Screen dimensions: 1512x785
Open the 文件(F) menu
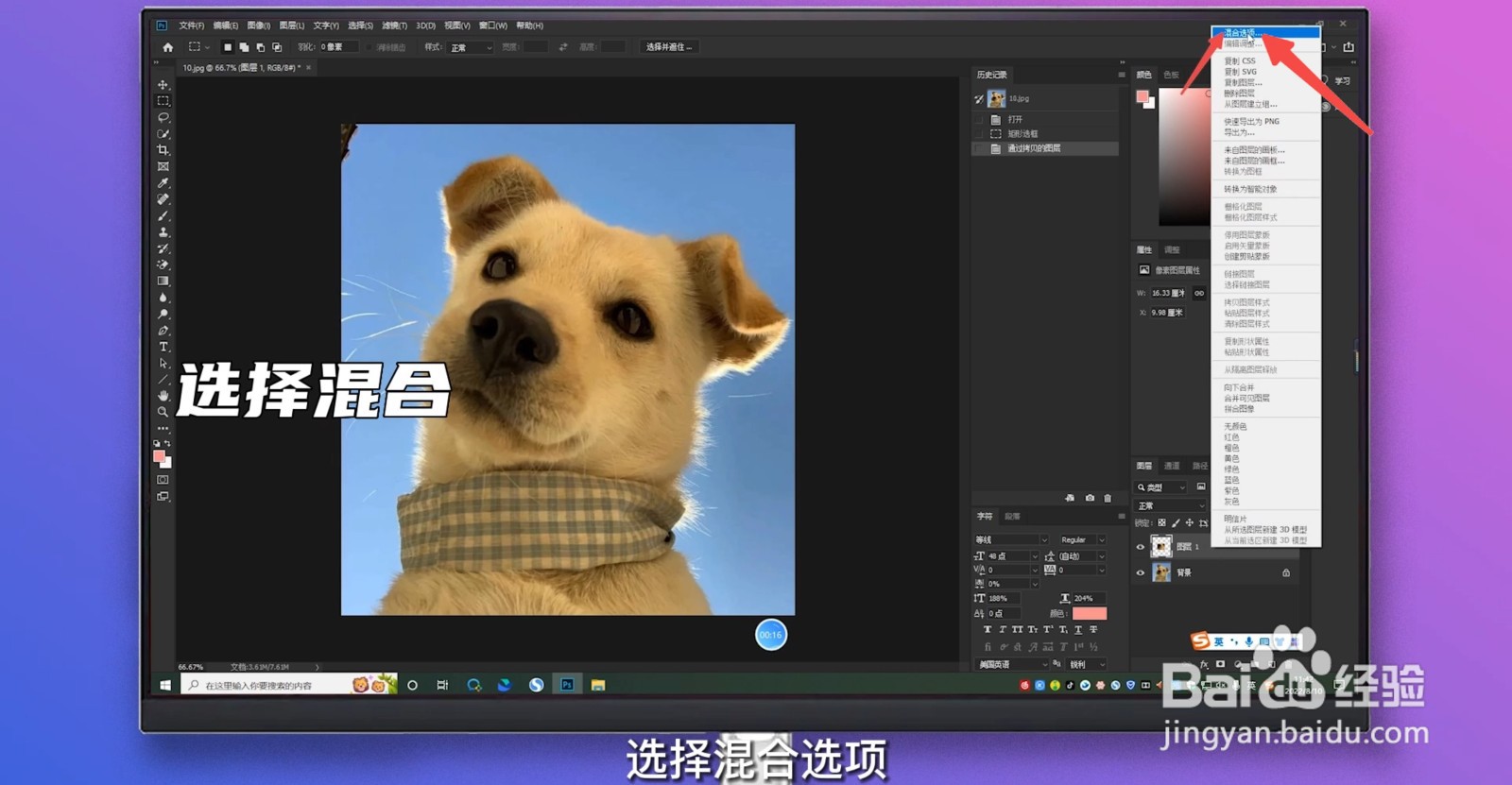pos(192,26)
